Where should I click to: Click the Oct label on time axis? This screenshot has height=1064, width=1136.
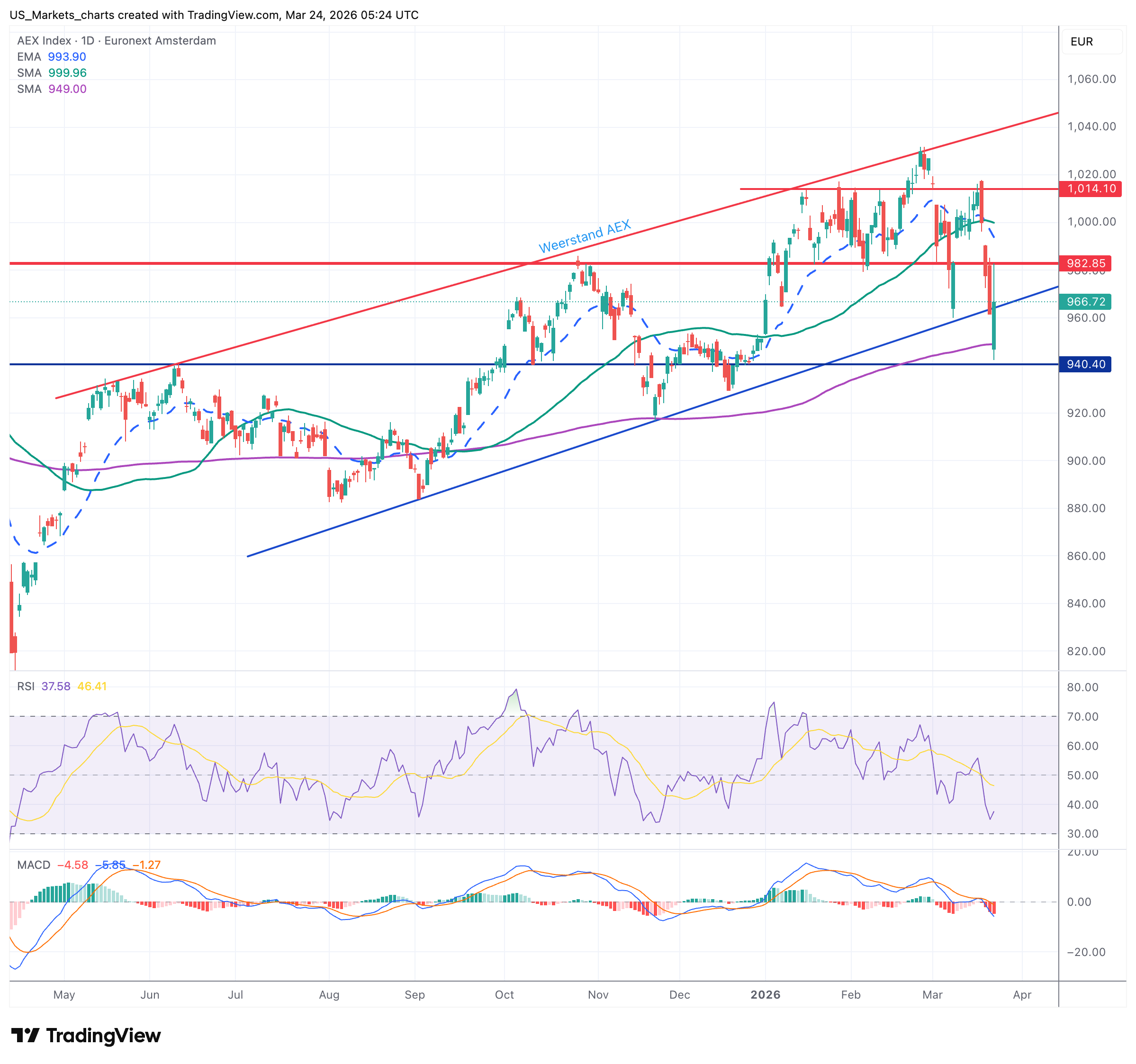coord(504,994)
